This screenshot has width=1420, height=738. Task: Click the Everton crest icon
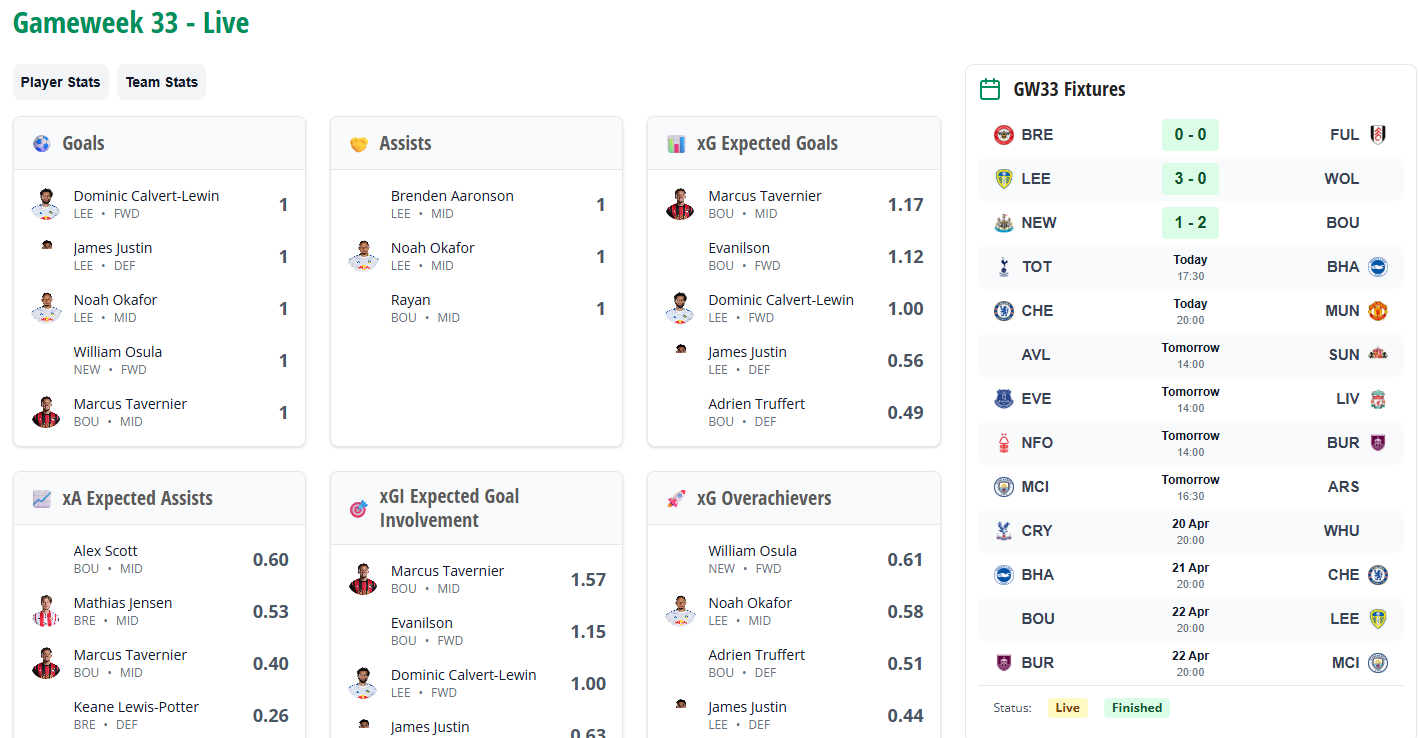[1004, 399]
